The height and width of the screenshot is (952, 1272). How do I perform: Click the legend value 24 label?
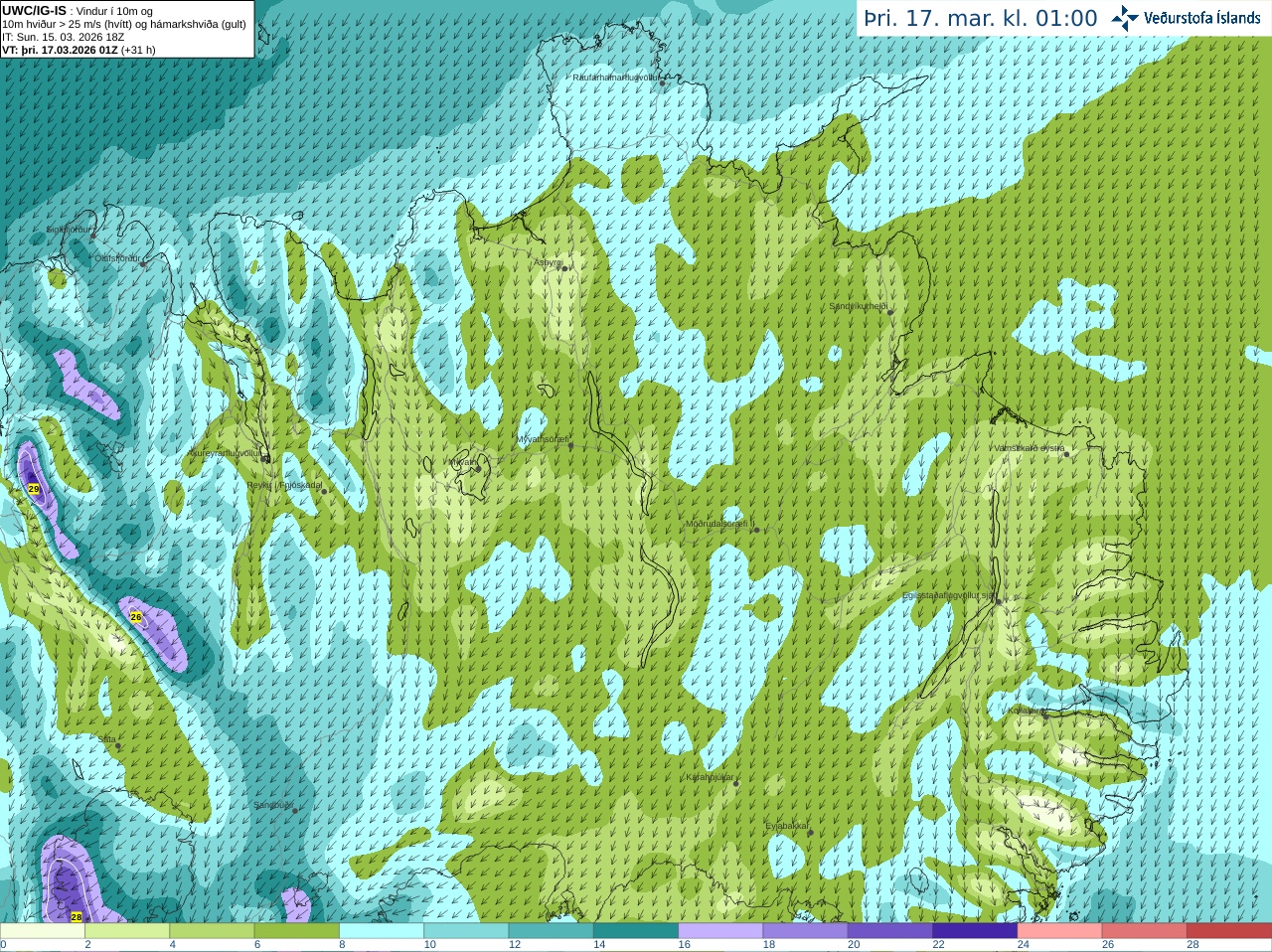1024,944
